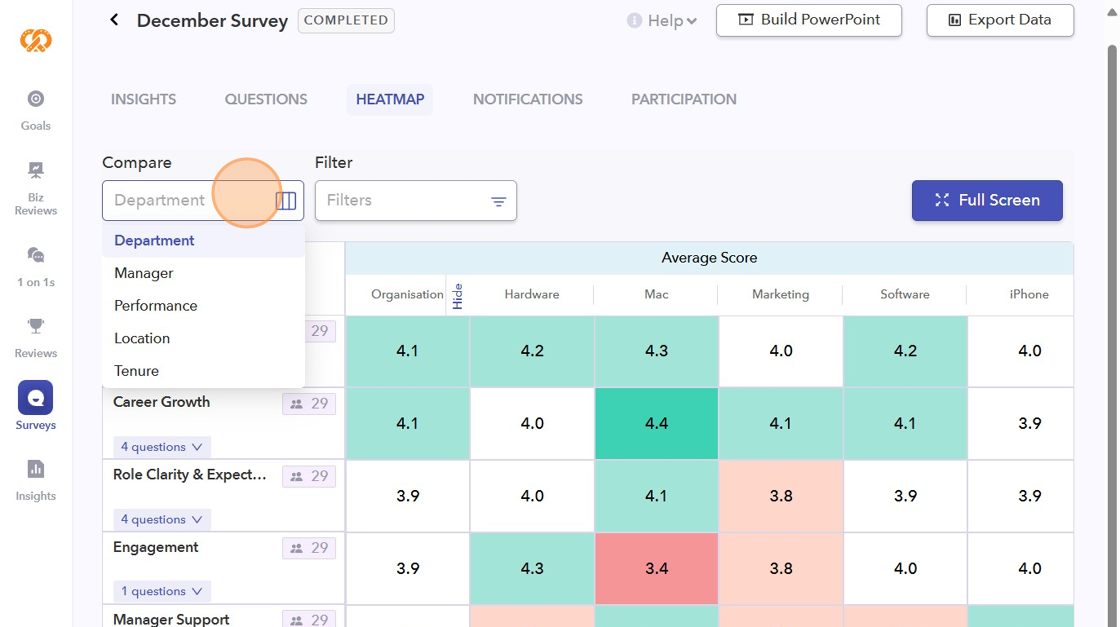Click first row Mac cell 4.3

pyautogui.click(x=656, y=351)
